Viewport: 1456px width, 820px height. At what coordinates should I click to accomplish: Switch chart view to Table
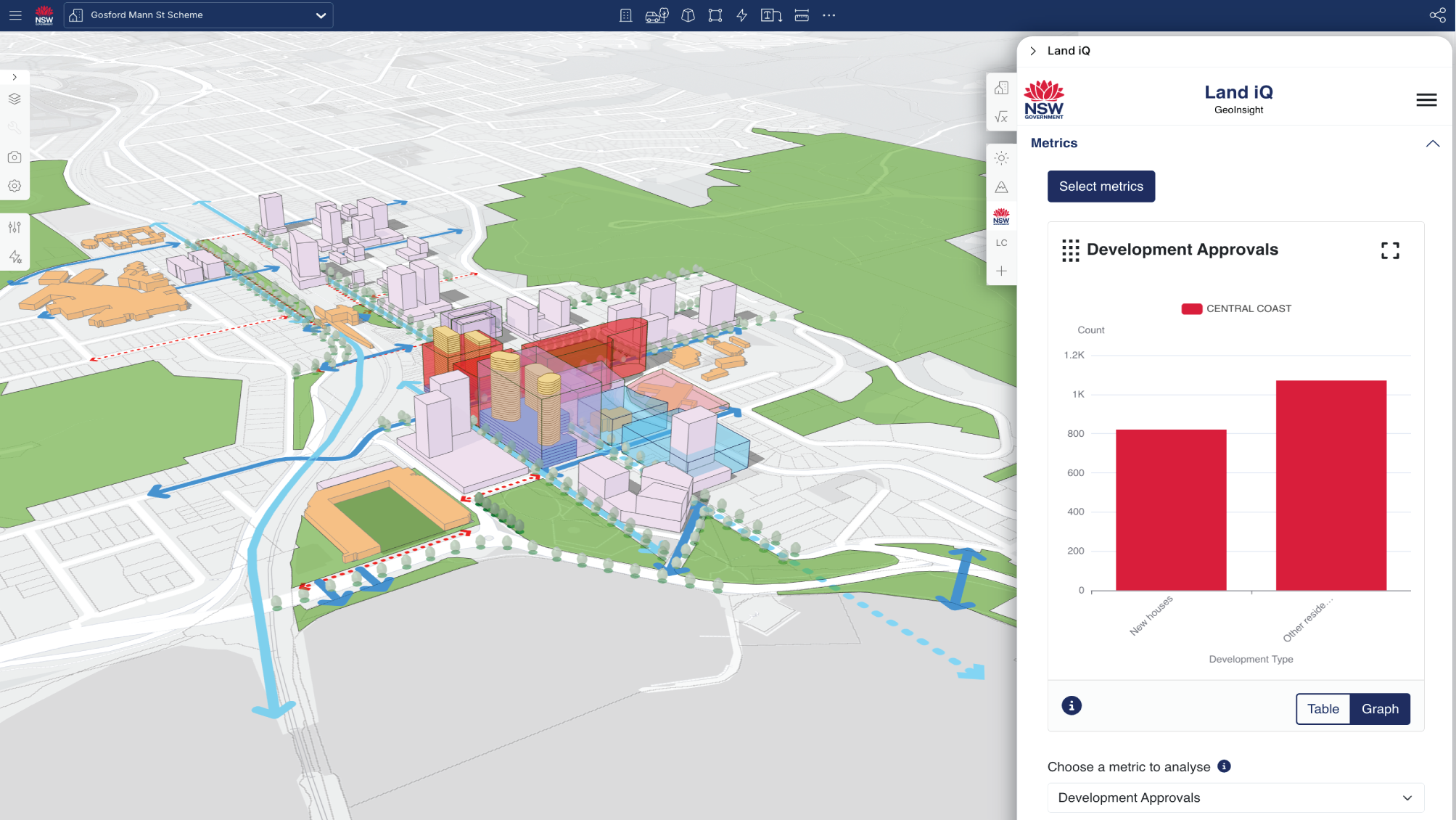tap(1323, 709)
